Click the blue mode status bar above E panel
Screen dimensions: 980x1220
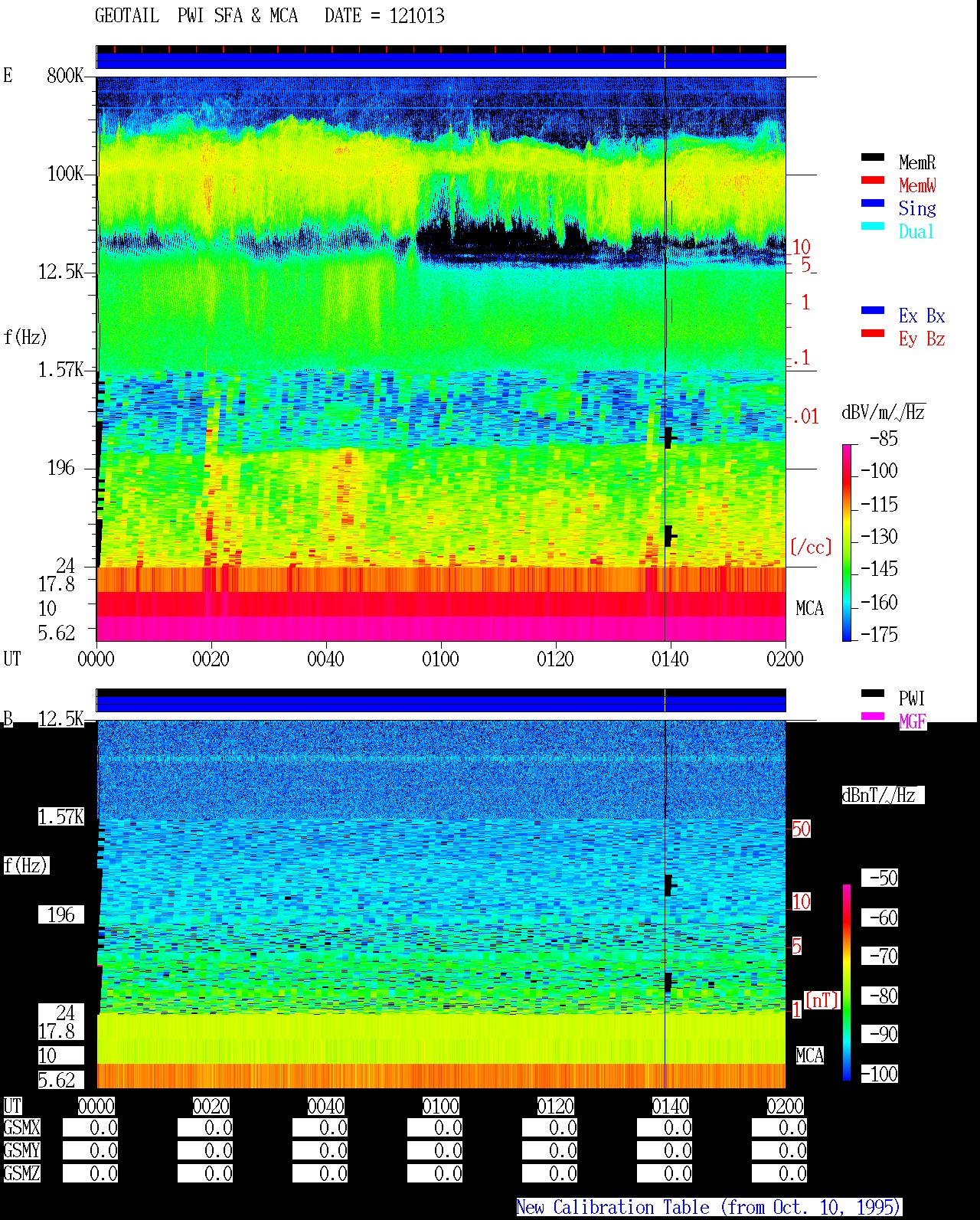pyautogui.click(x=441, y=61)
